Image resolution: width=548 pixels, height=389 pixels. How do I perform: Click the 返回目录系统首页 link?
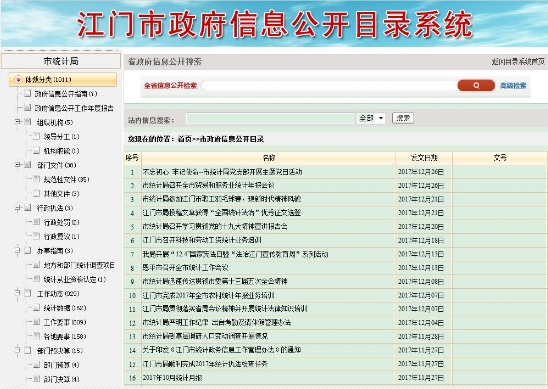pos(518,62)
